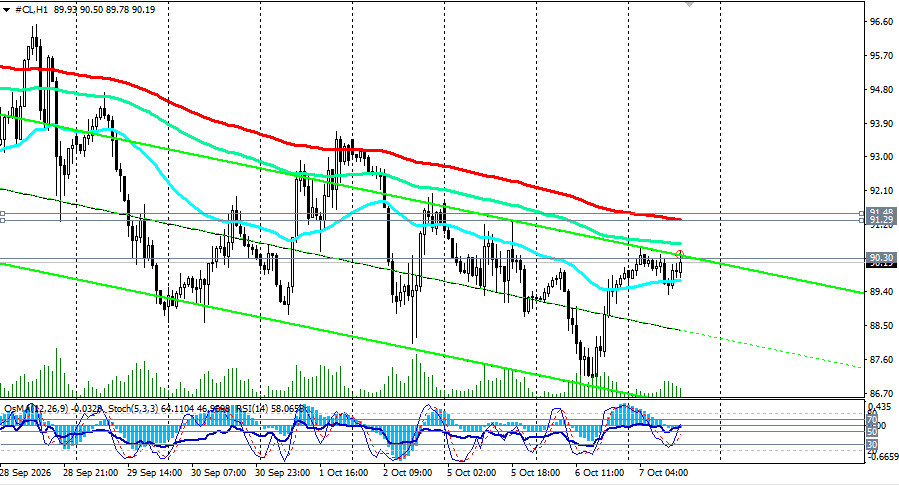Click the 6 Oct 11:00 time label
899x485 pixels.
(x=600, y=473)
